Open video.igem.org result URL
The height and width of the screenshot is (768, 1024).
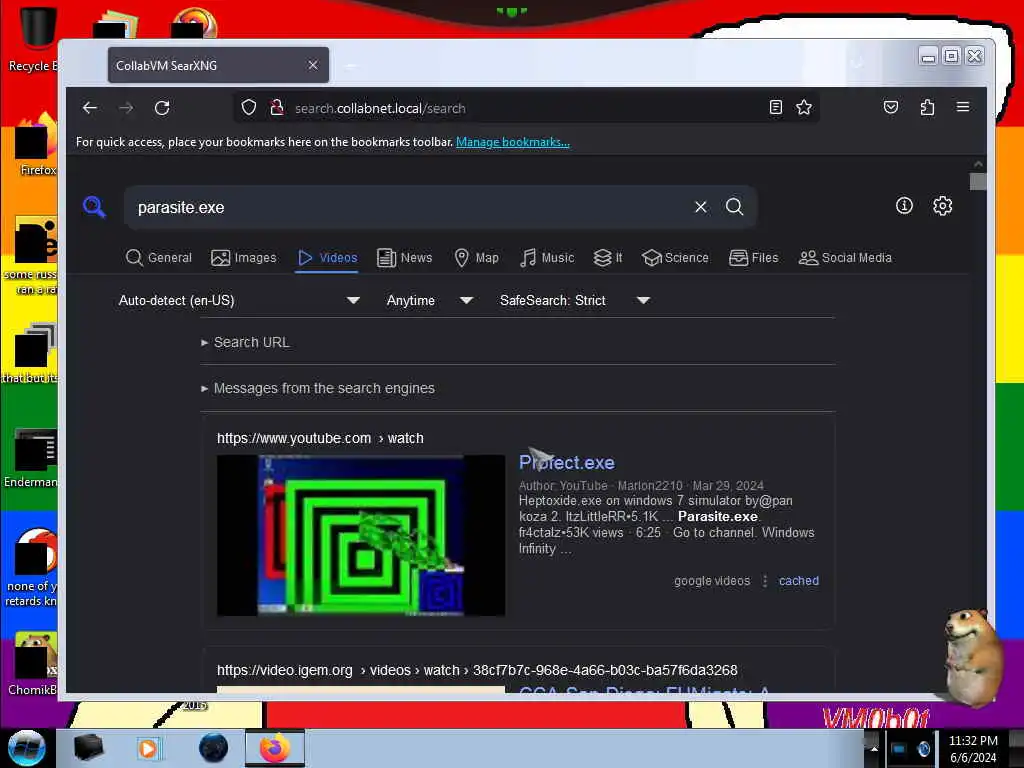pos(477,670)
